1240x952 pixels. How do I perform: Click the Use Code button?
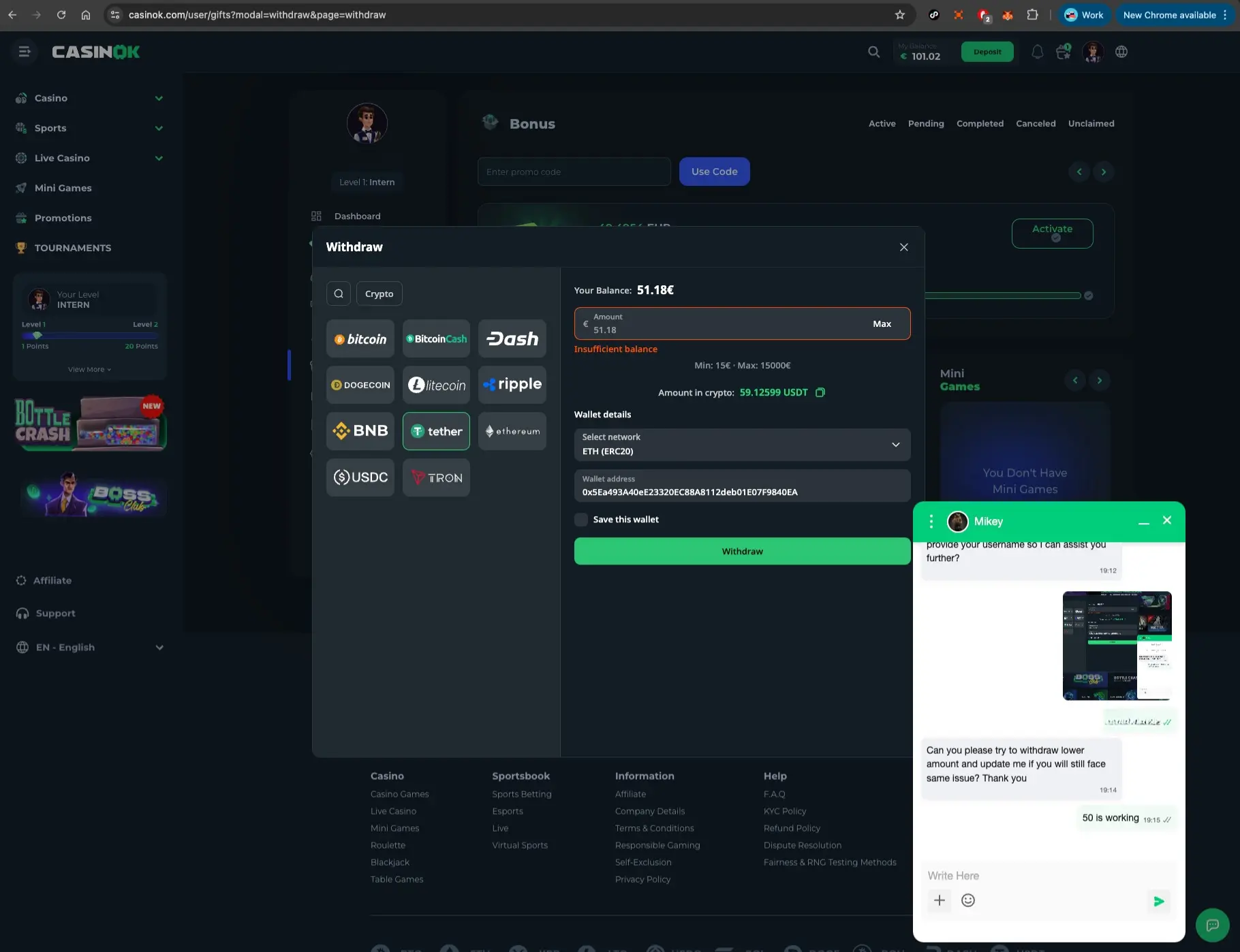tap(714, 172)
